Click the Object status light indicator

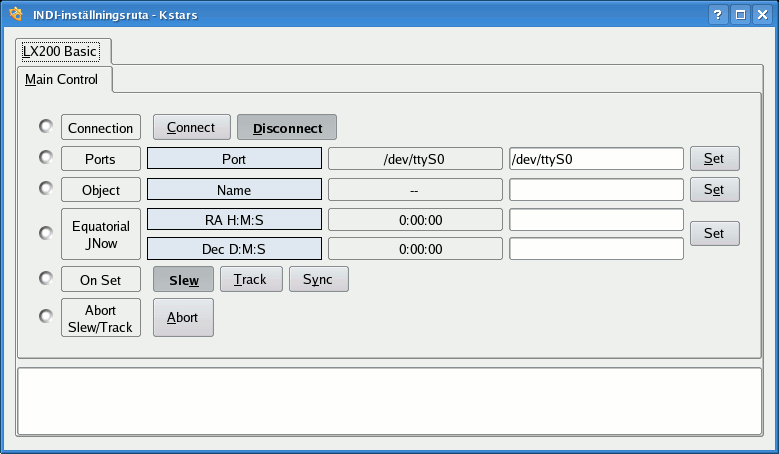(45, 188)
